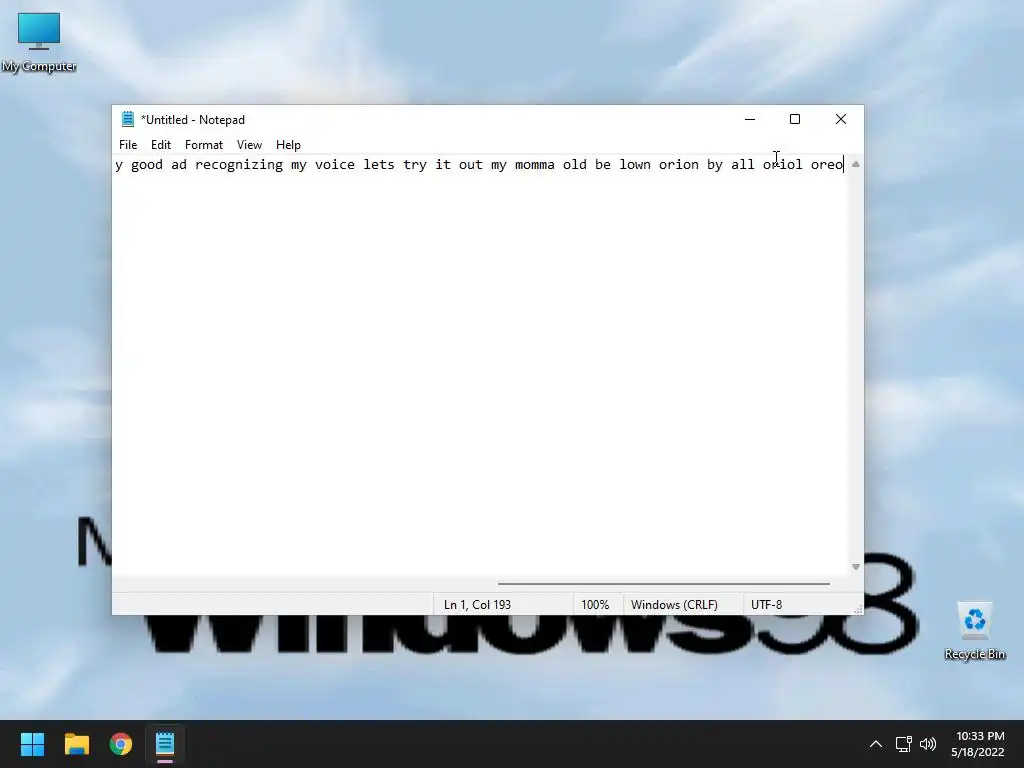Open the volume tray icon
The height and width of the screenshot is (768, 1024).
click(x=927, y=744)
